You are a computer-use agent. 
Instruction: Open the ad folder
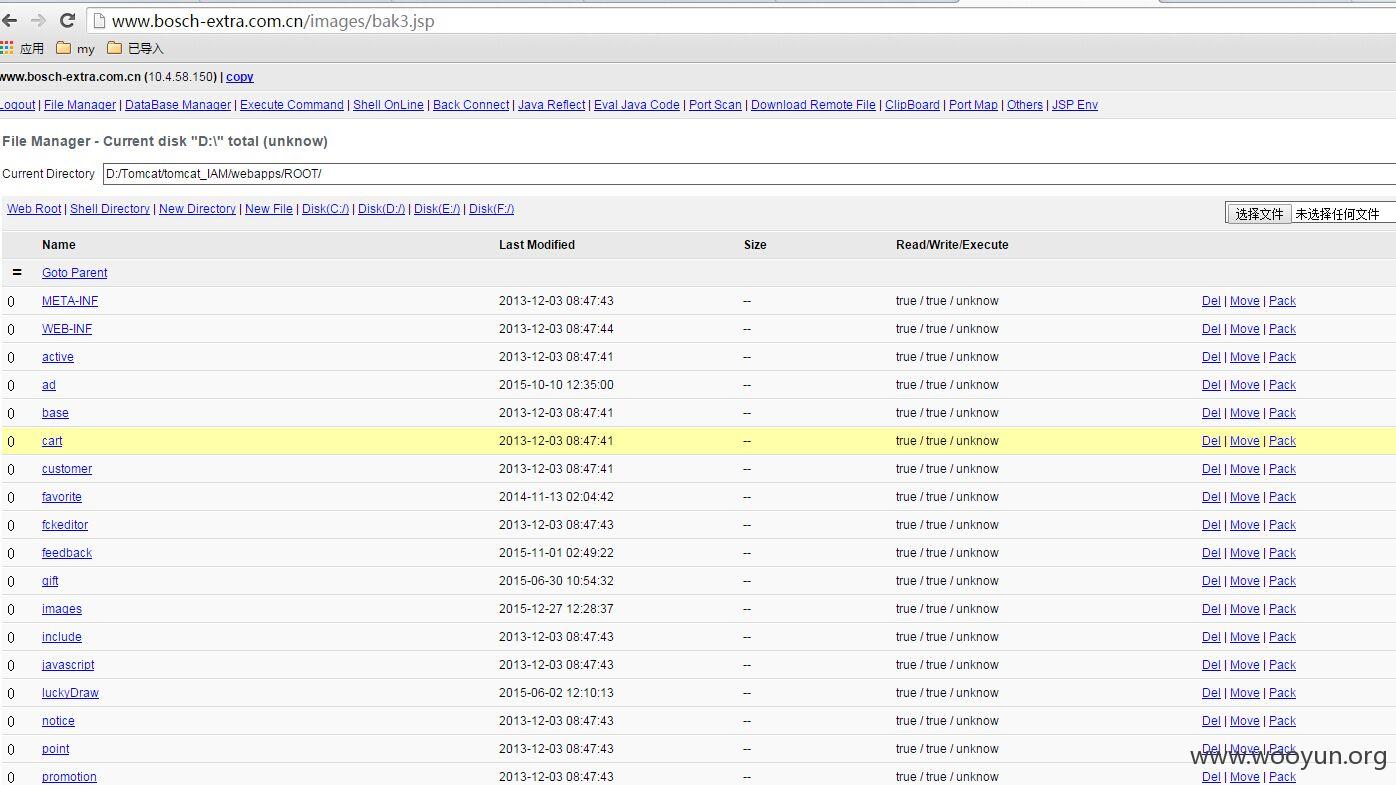point(49,385)
